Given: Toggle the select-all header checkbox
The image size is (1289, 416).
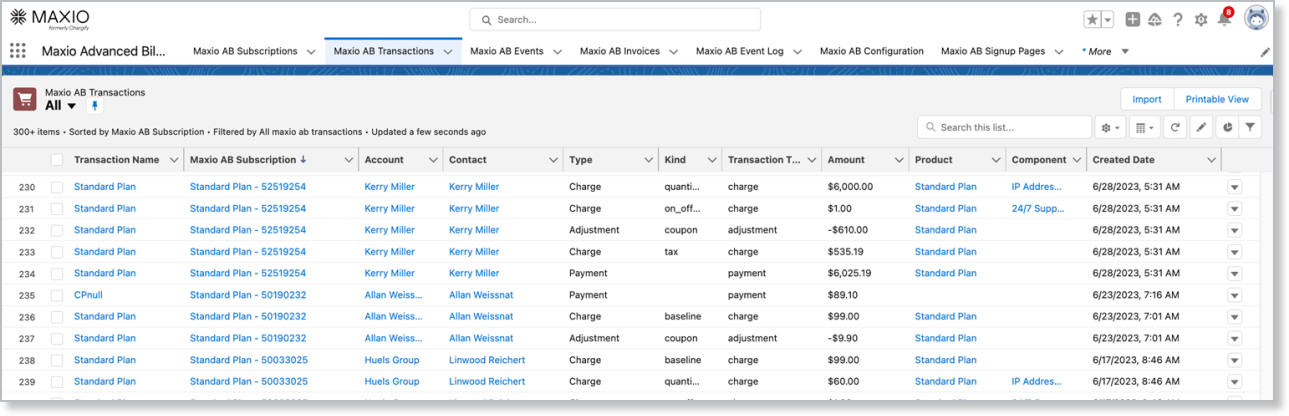Looking at the screenshot, I should 57,160.
